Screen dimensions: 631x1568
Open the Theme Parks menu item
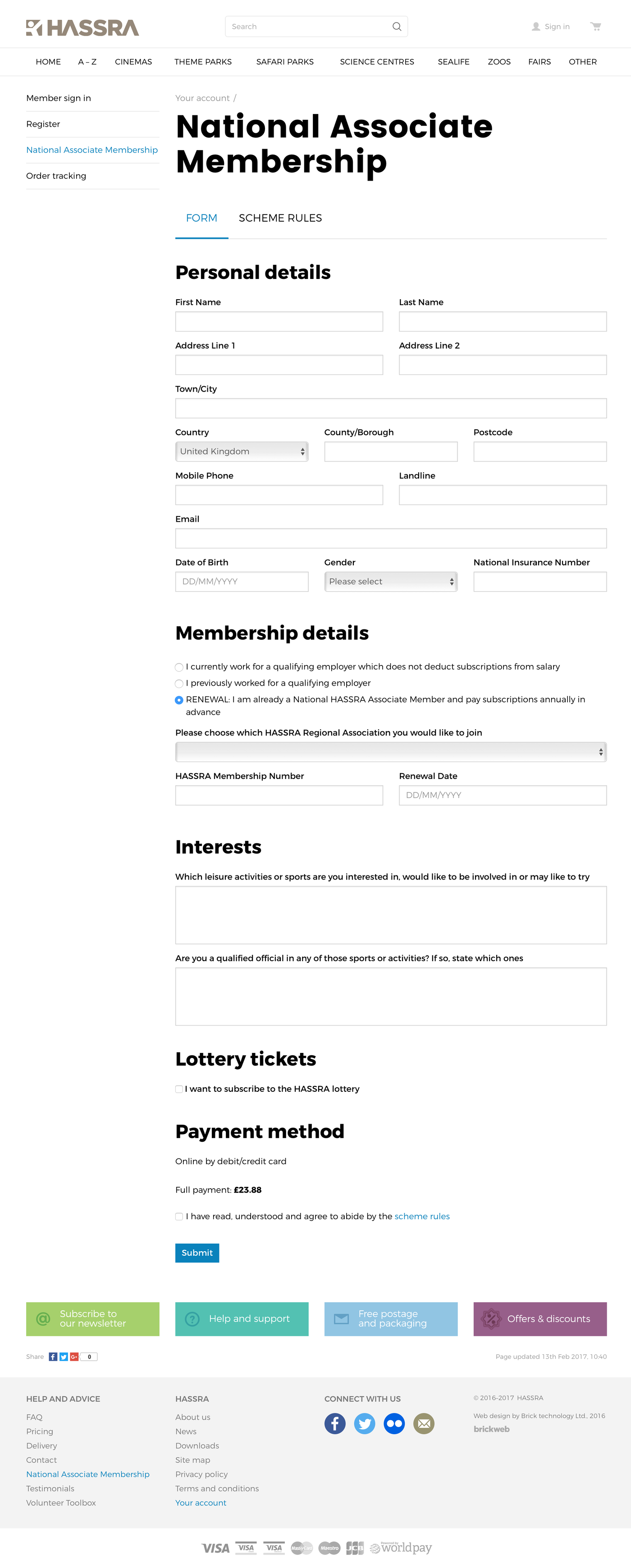(x=203, y=62)
